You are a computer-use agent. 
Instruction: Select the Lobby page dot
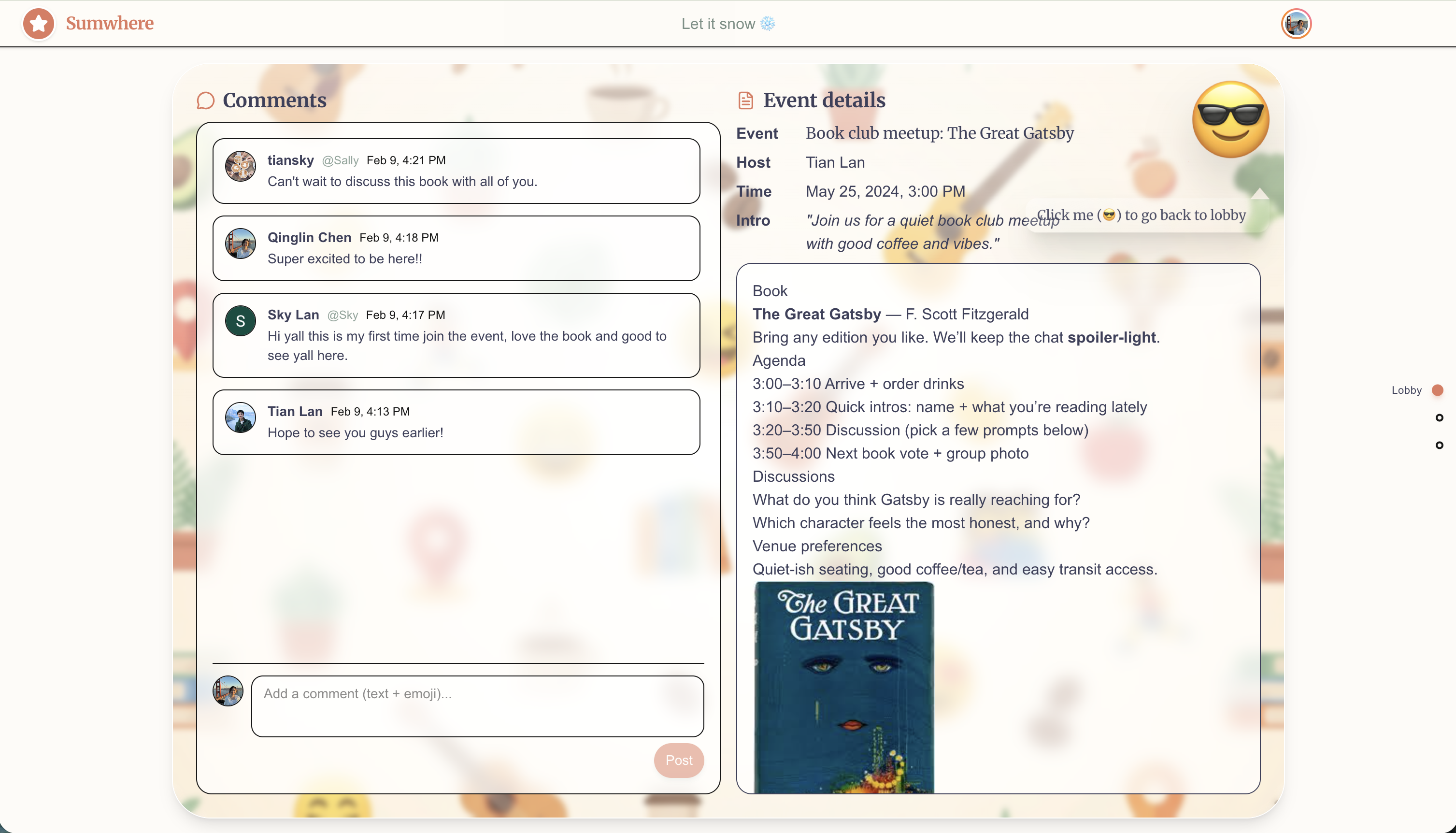(x=1438, y=390)
